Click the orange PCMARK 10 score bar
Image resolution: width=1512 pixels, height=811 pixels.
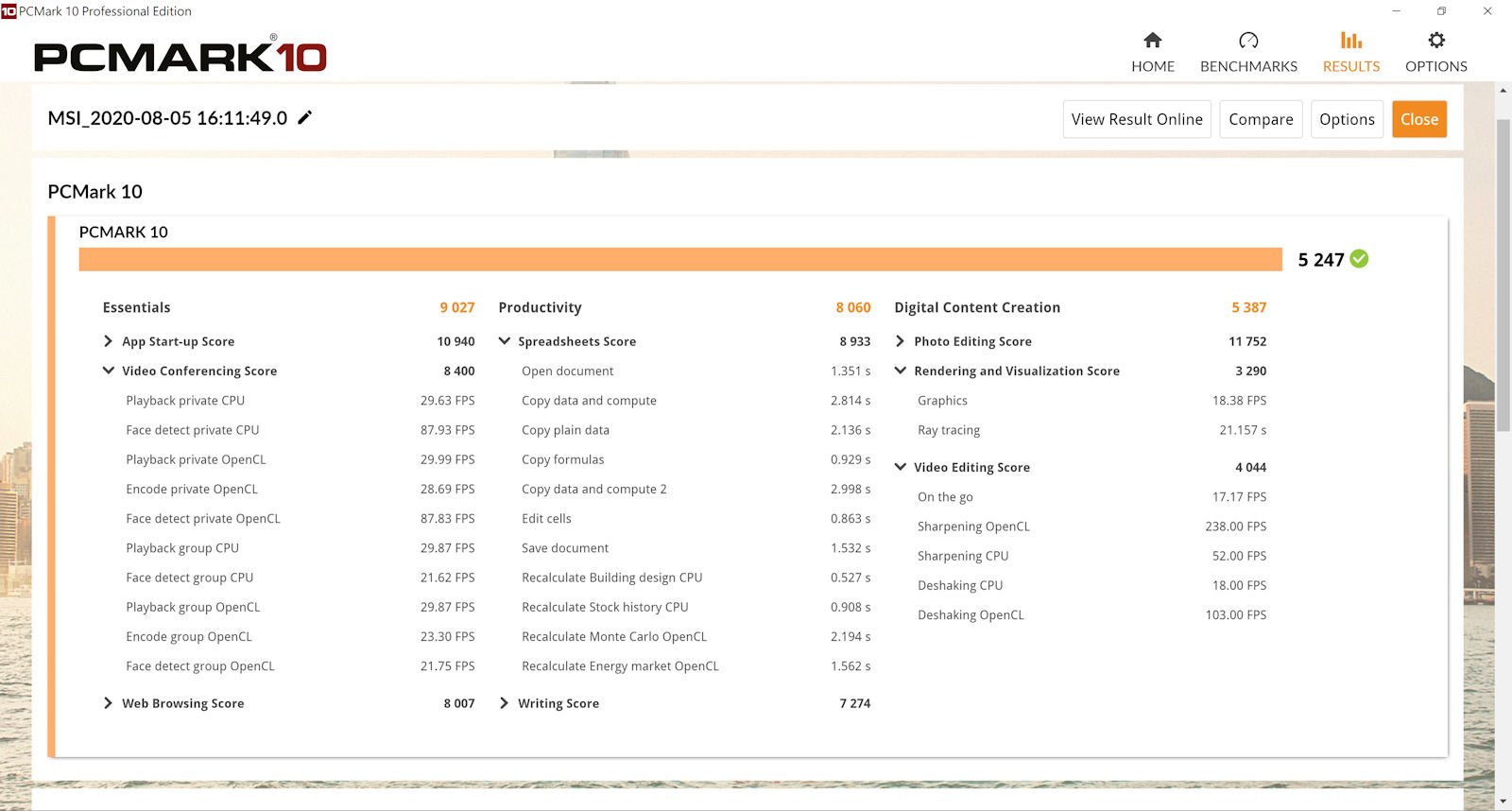pyautogui.click(x=680, y=259)
